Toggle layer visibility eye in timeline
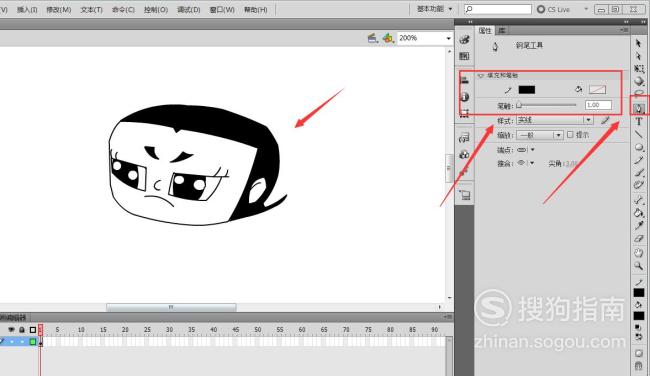 tap(11, 330)
